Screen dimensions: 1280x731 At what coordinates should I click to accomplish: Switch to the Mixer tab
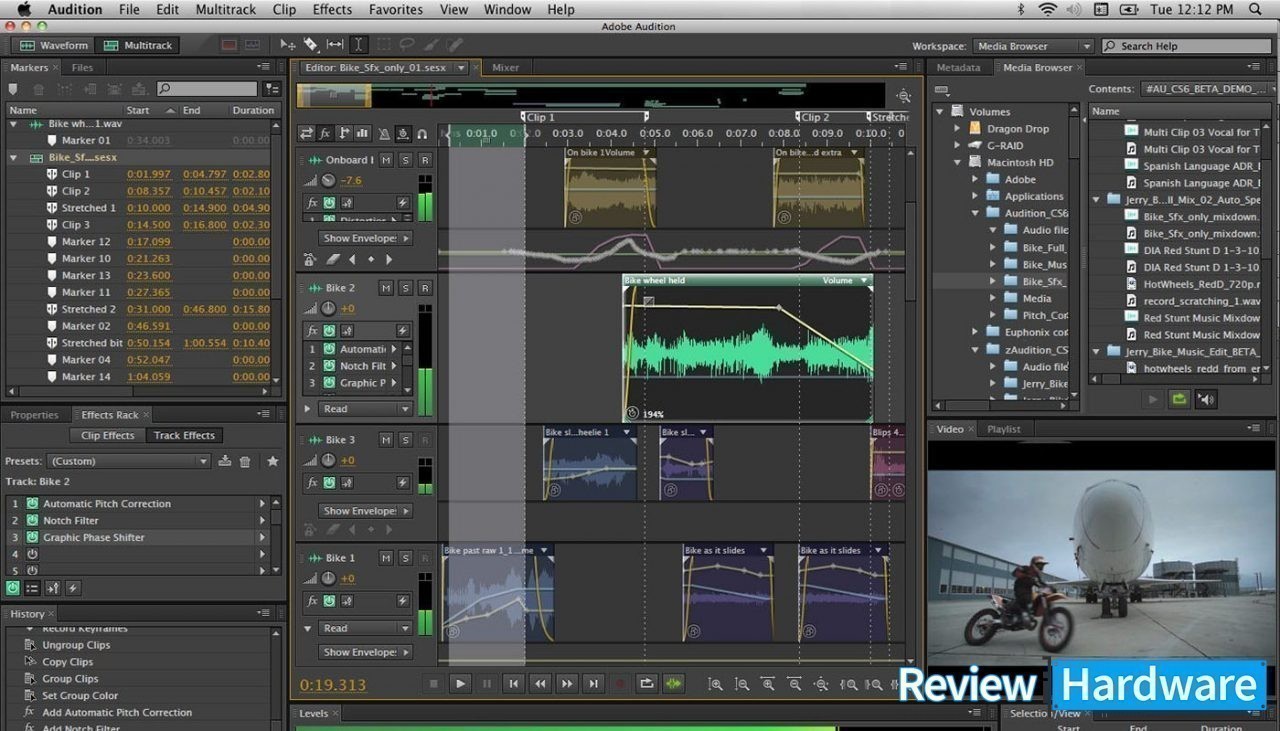click(505, 68)
